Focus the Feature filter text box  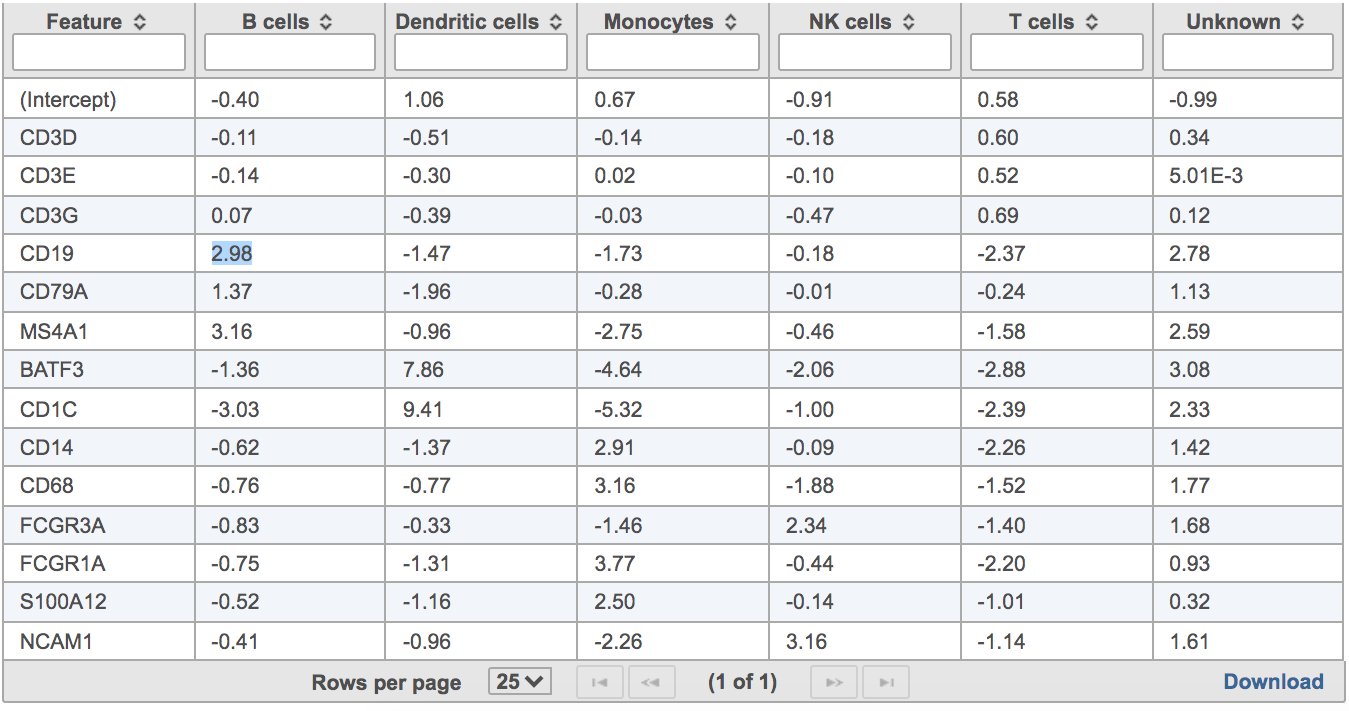pos(99,53)
